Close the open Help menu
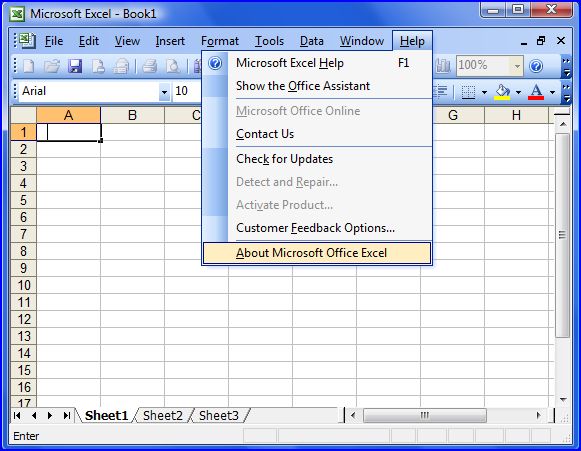This screenshot has height=451, width=581. [x=412, y=41]
